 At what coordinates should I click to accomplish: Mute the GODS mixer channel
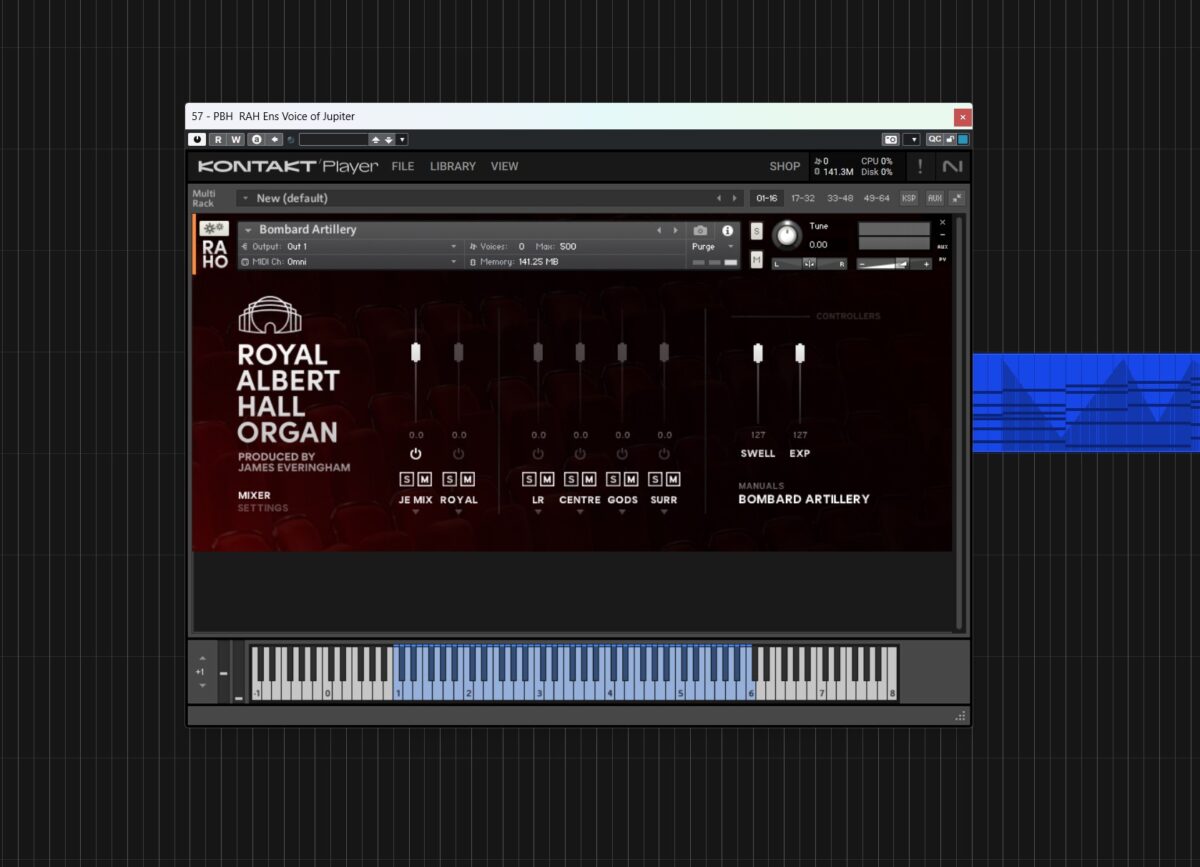[629, 479]
